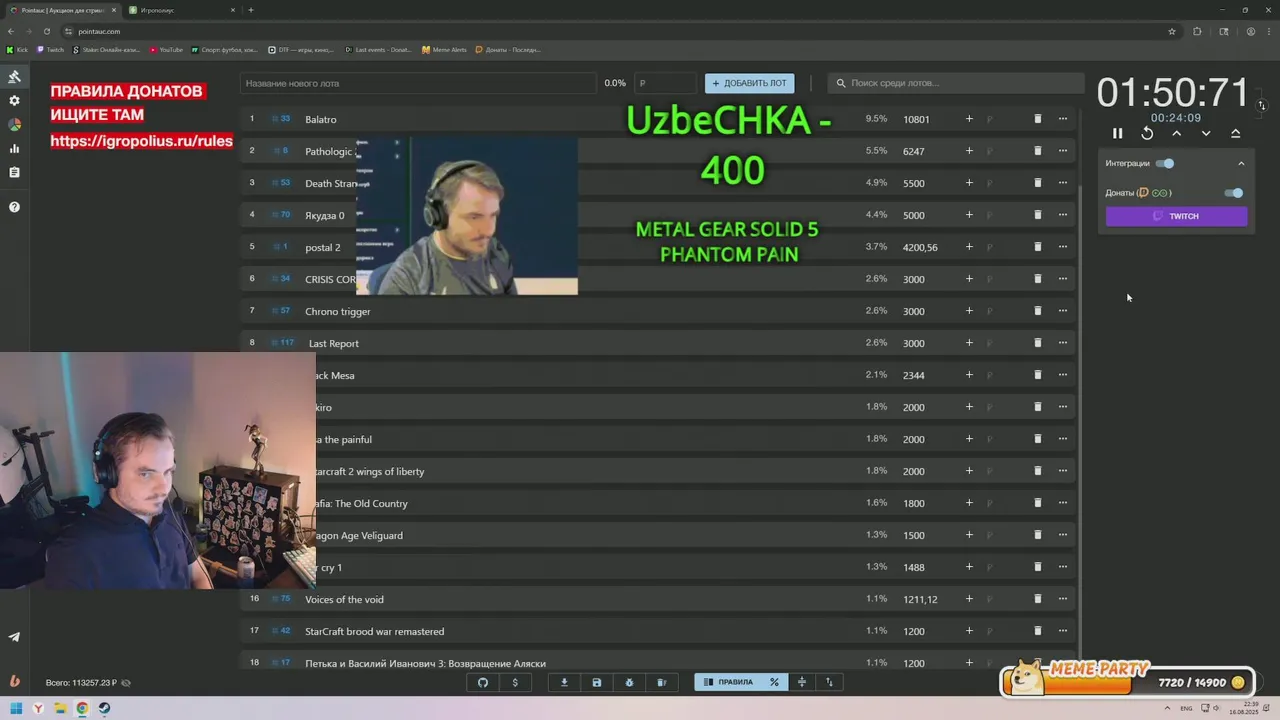This screenshot has height=720, width=1280.
Task: Open more options for postal 2 lot
Action: coord(1063,247)
